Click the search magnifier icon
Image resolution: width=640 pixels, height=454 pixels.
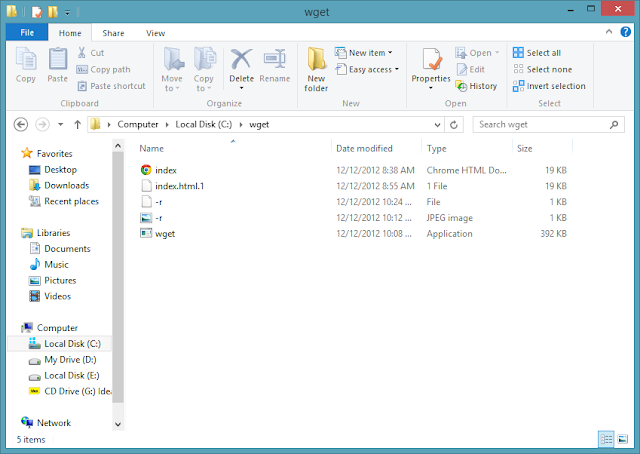click(x=613, y=125)
